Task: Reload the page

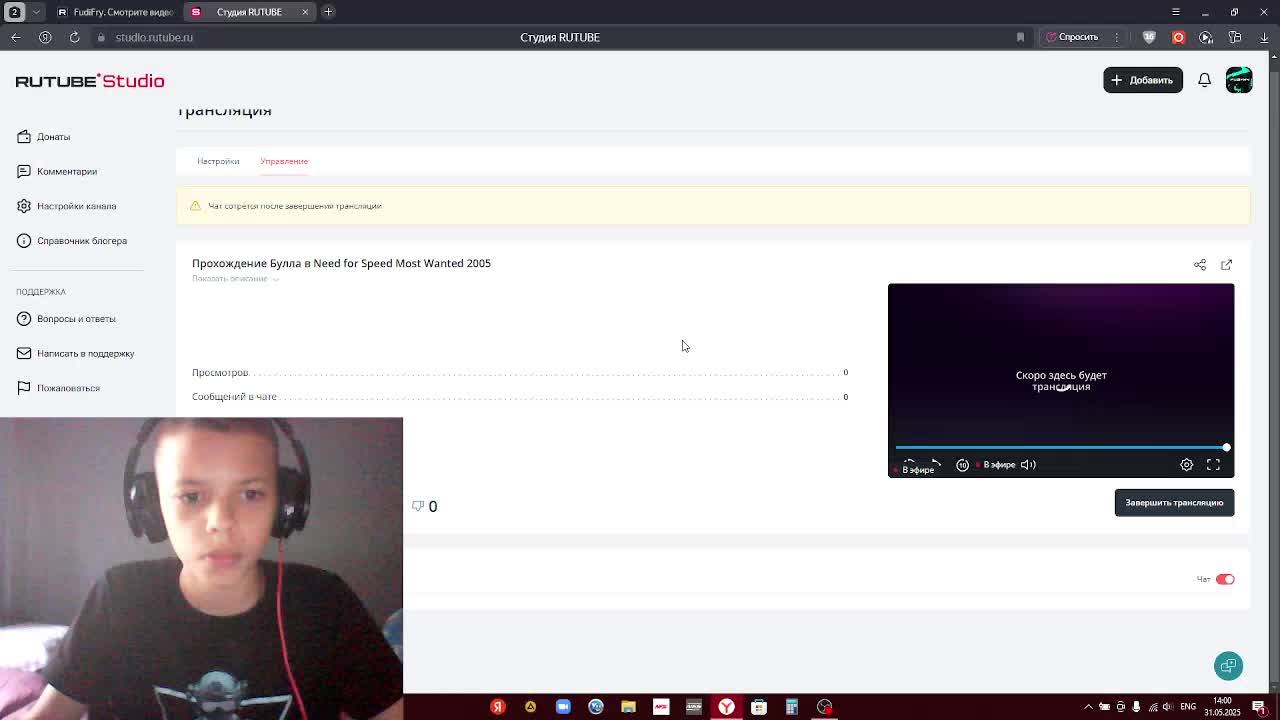Action: point(74,37)
